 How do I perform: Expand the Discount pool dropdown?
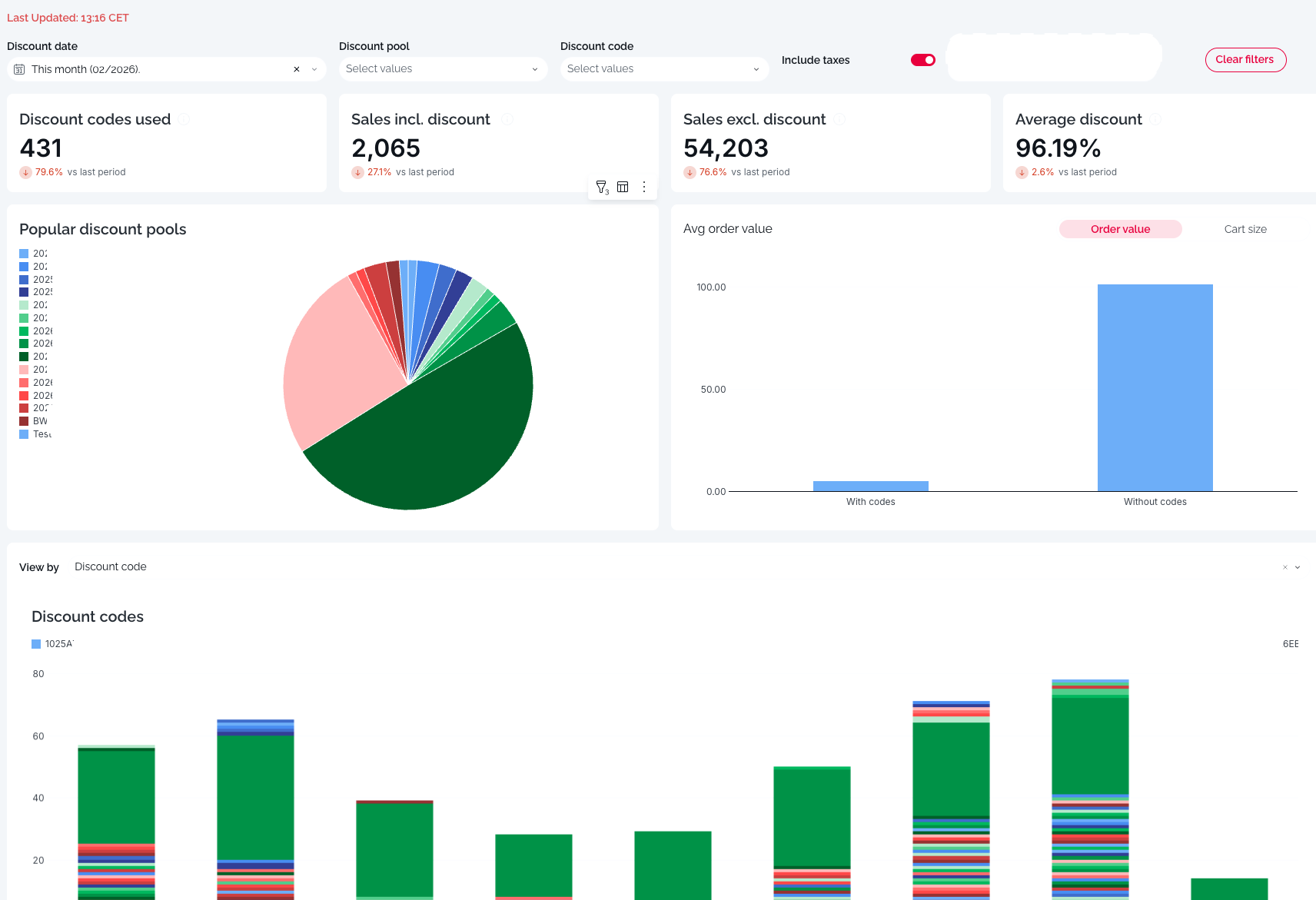point(443,69)
